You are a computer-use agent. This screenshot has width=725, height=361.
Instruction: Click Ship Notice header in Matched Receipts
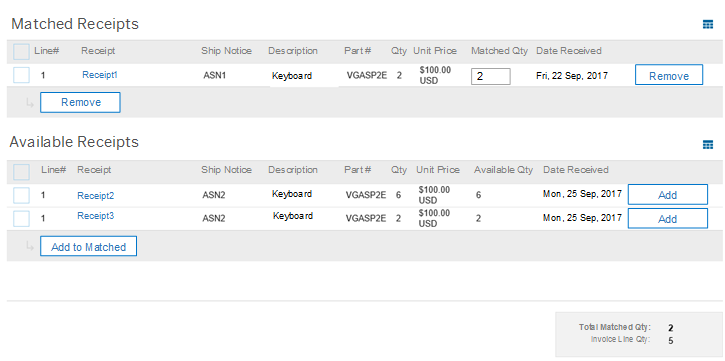227,51
